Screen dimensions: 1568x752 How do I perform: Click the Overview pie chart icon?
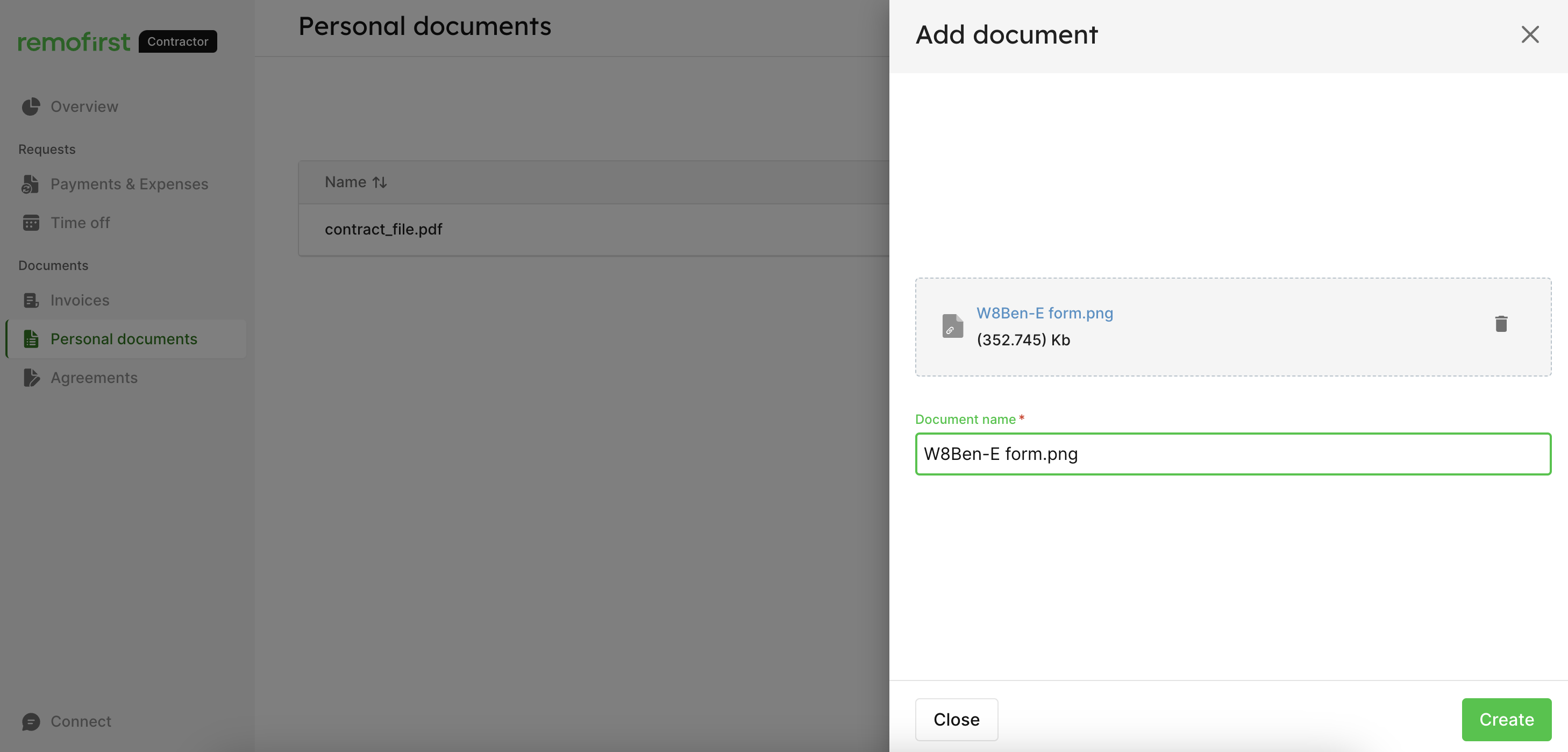(31, 107)
